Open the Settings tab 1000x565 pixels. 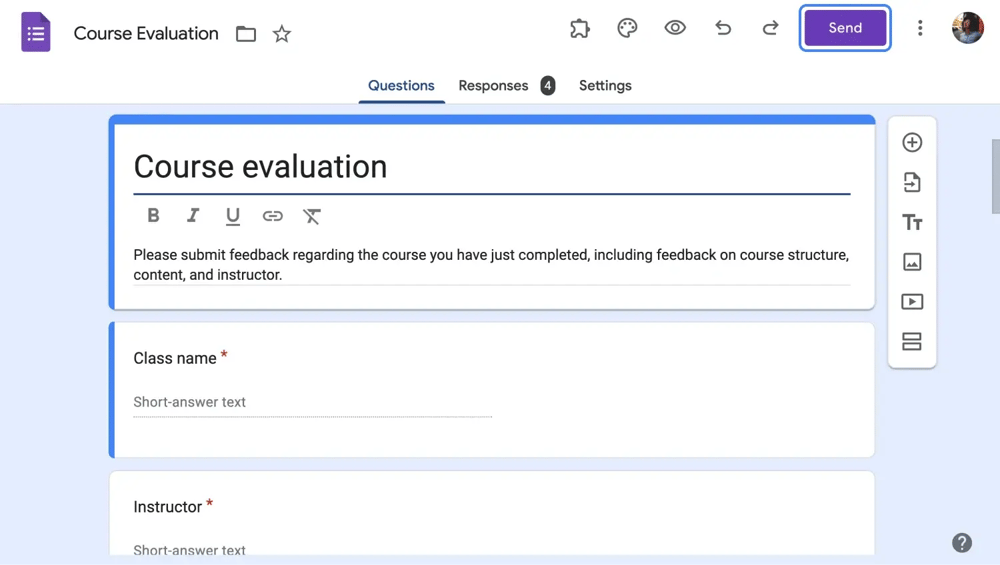point(605,86)
